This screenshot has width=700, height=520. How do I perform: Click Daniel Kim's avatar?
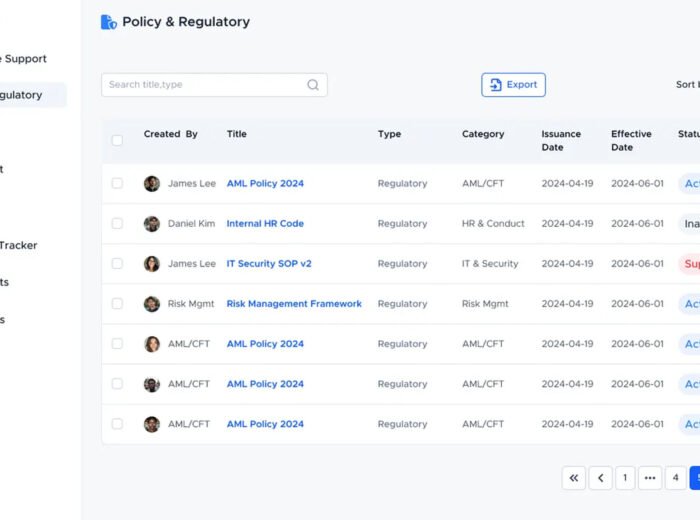pyautogui.click(x=152, y=224)
